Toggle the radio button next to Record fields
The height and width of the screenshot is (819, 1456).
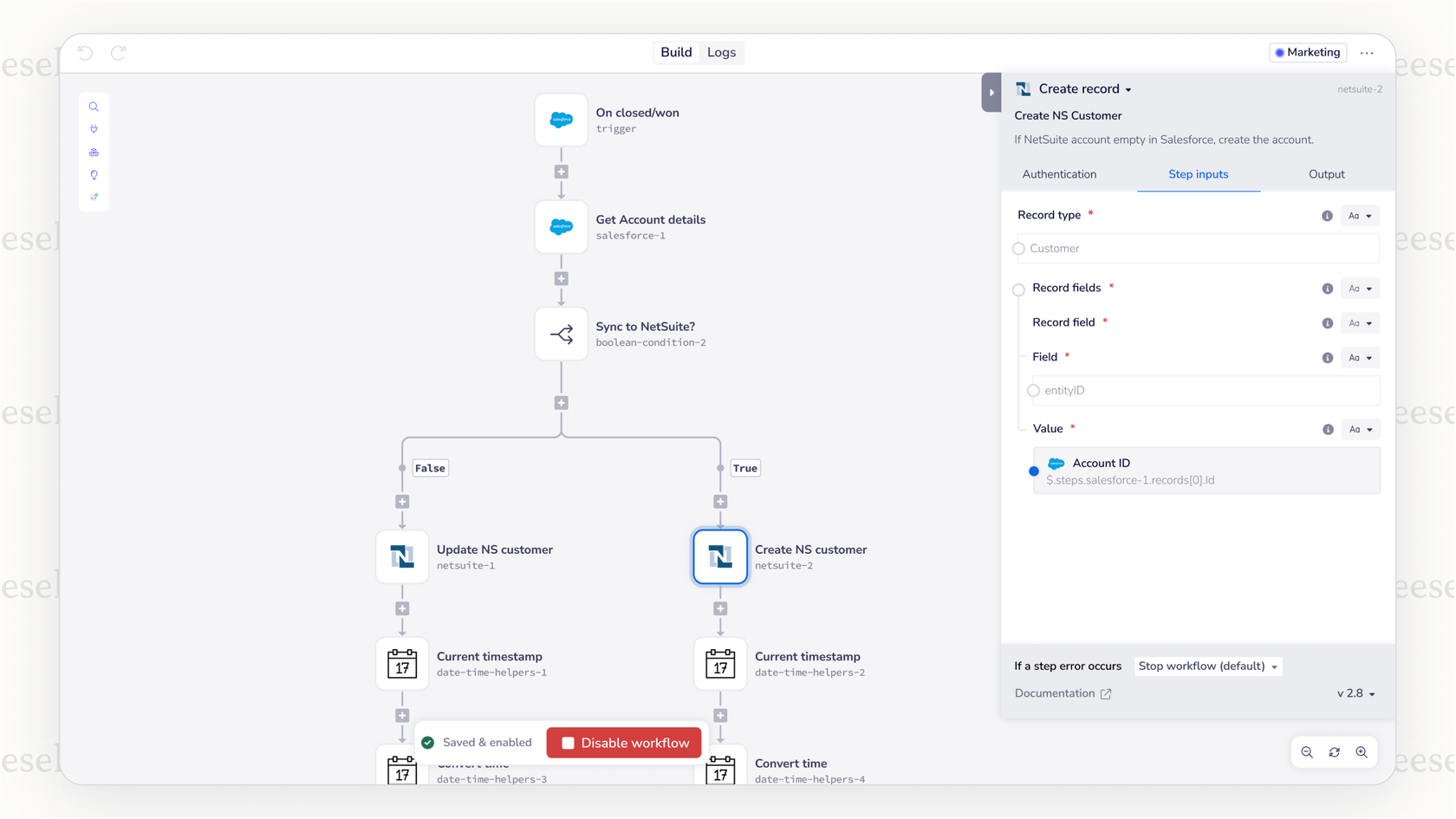(x=1018, y=289)
